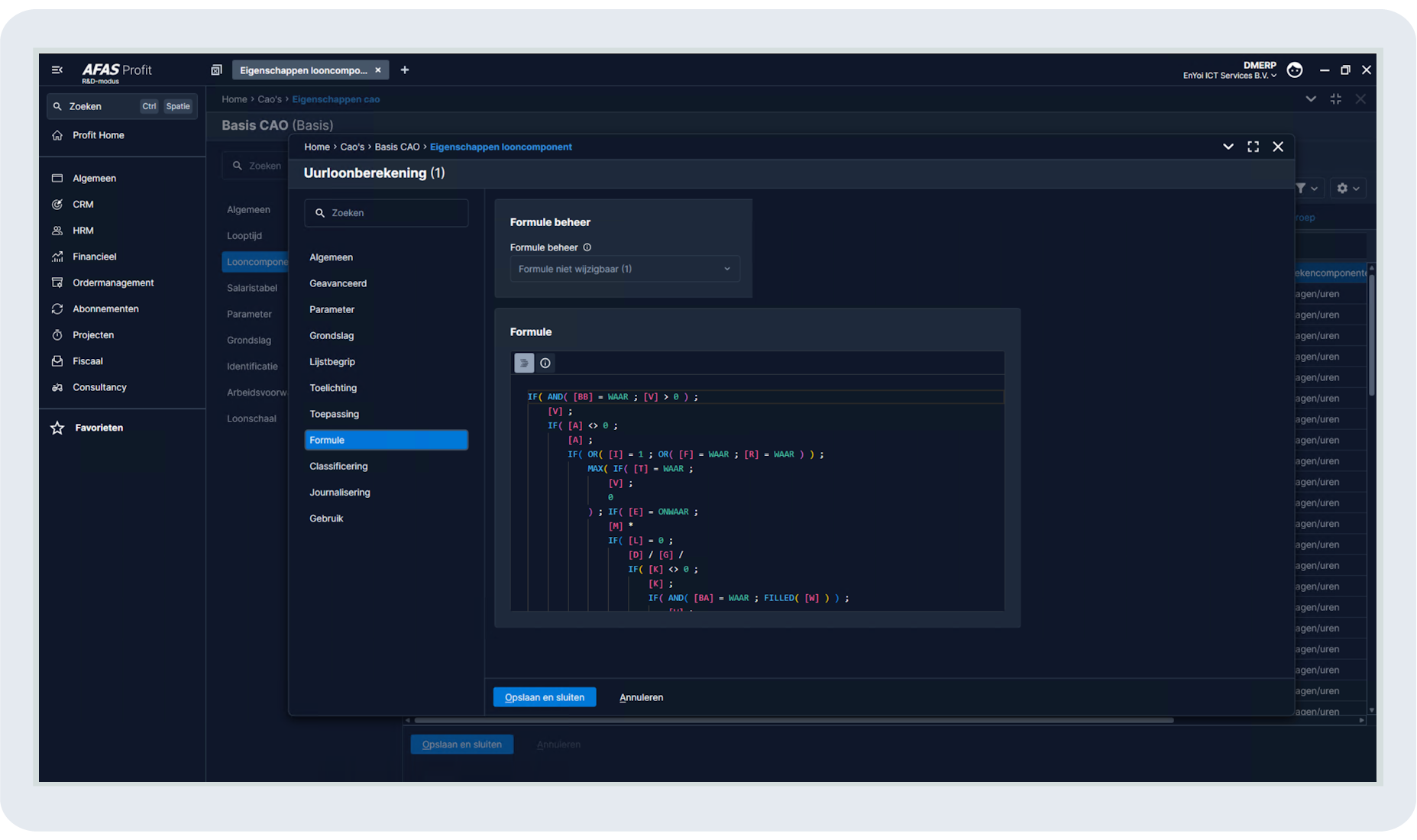The width and height of the screenshot is (1417, 840).
Task: Click Opslaan en sluiten in dialog
Action: (x=545, y=697)
